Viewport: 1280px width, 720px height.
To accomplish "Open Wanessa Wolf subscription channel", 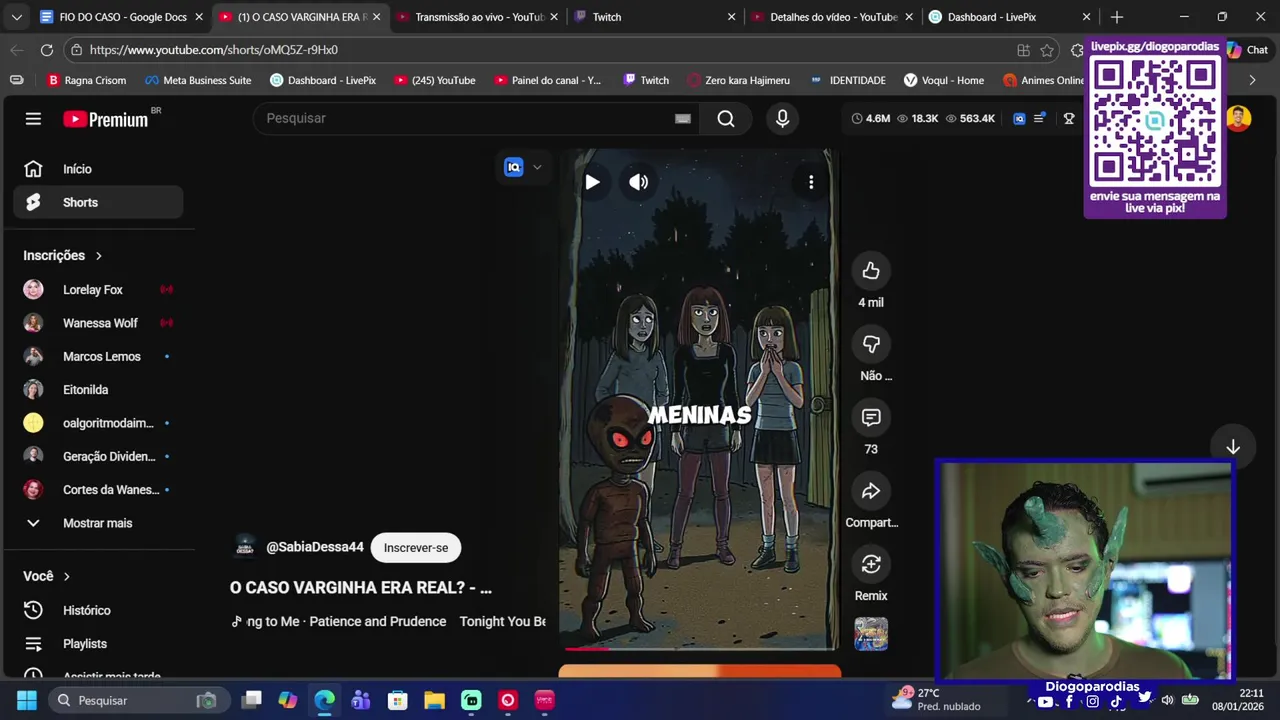I will click(x=98, y=323).
